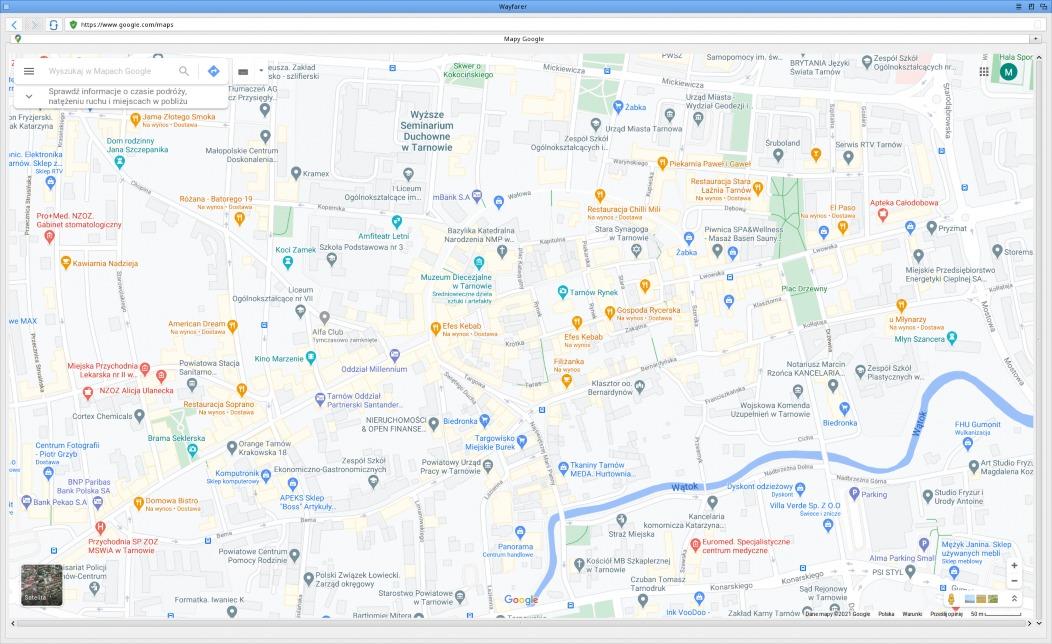This screenshot has height=644, width=1052.
Task: Click the Wyższe Seminarium Duchowne label
Action: point(427,131)
